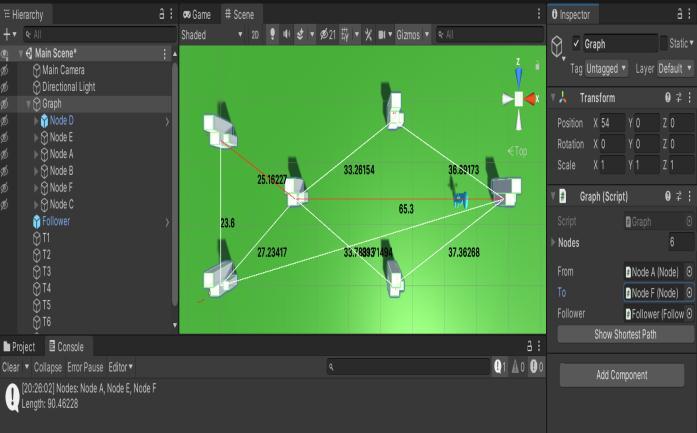The height and width of the screenshot is (433, 697).
Task: Click the Follower prefab cube icon
Action: pyautogui.click(x=36, y=222)
